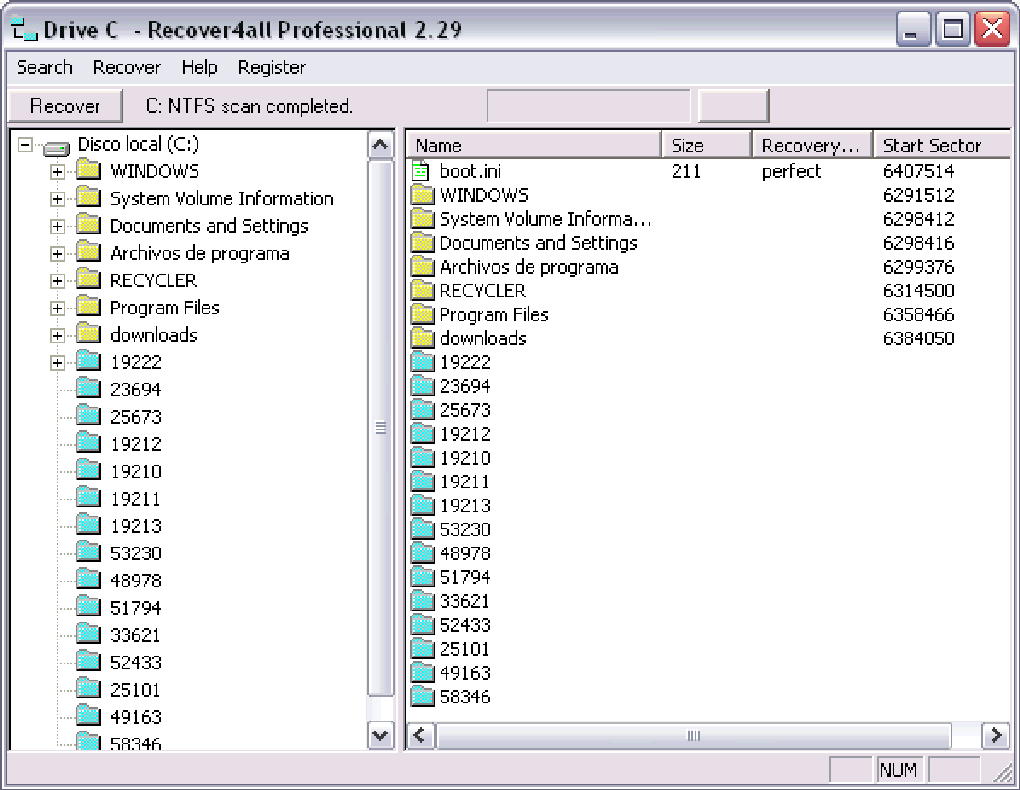Viewport: 1020px width, 790px height.
Task: Open the Search menu
Action: 44,67
